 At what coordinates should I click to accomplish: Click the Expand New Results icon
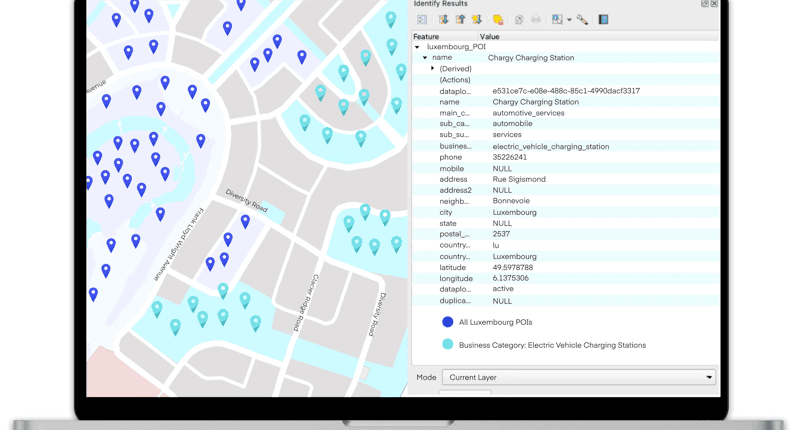pyautogui.click(x=477, y=19)
